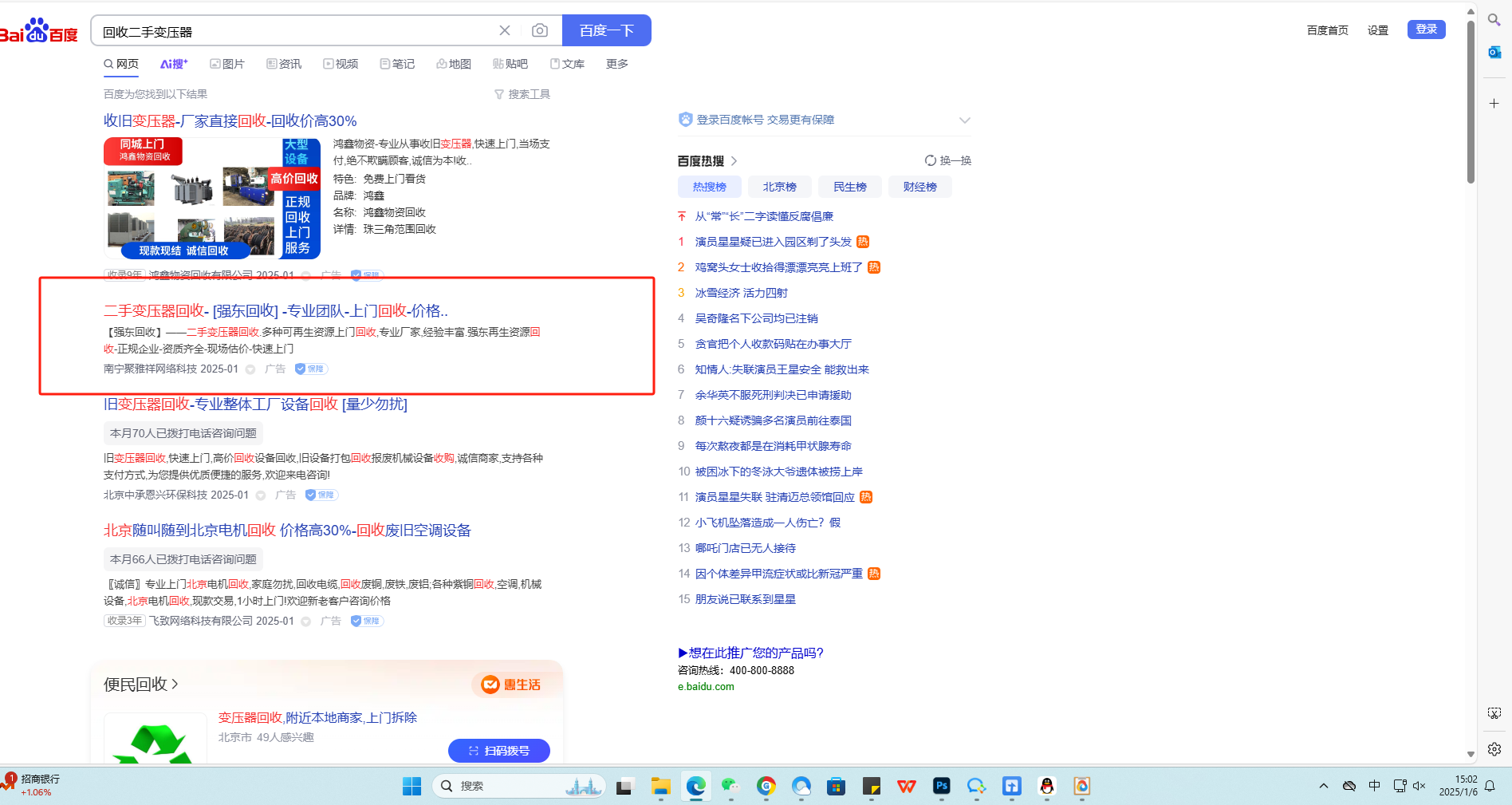Show hidden system tray icons

(x=1324, y=786)
